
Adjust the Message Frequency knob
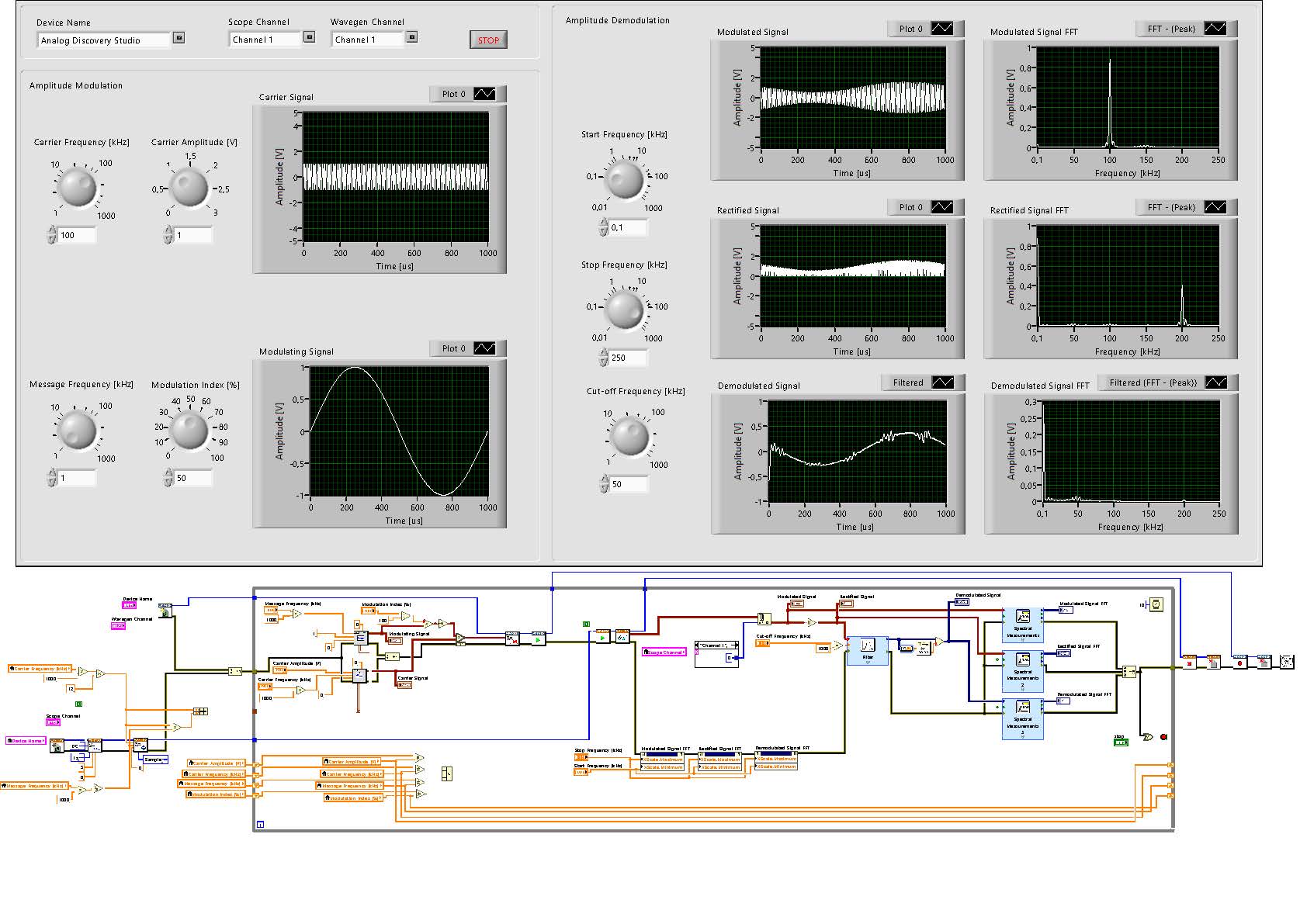(78, 431)
